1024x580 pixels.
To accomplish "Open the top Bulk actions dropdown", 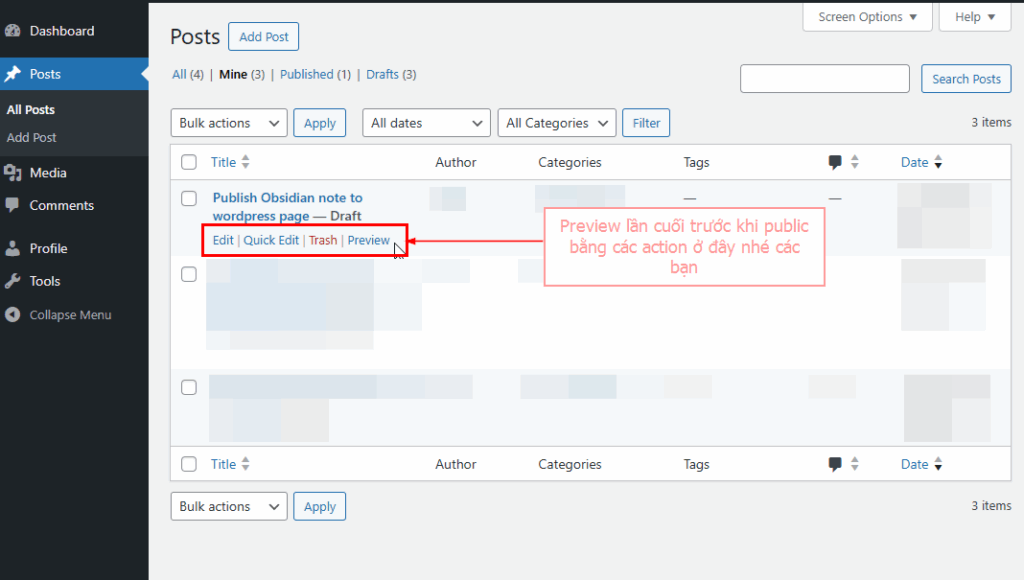I will pyautogui.click(x=229, y=123).
